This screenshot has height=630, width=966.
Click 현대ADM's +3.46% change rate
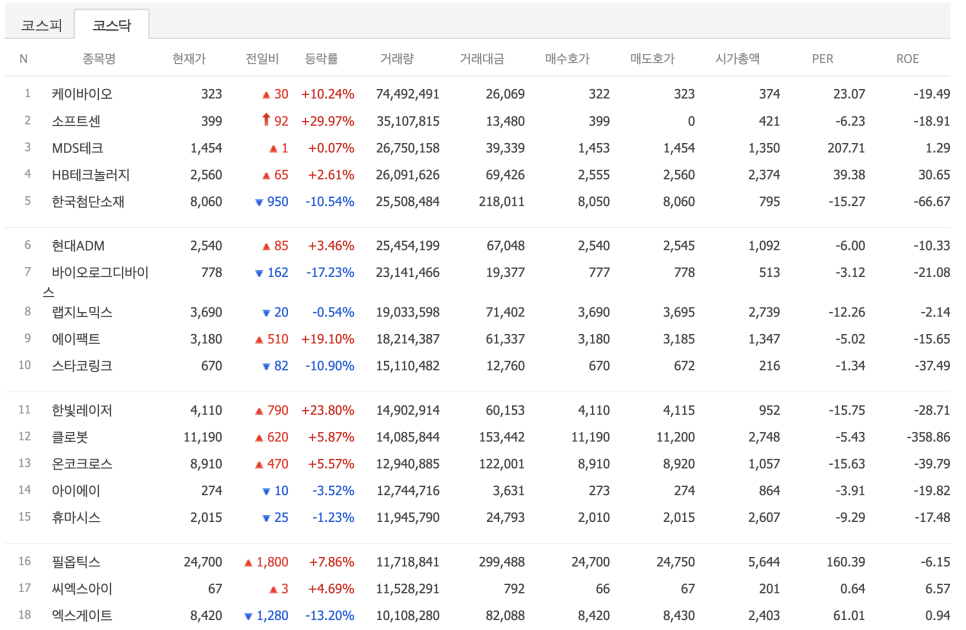pyautogui.click(x=331, y=246)
